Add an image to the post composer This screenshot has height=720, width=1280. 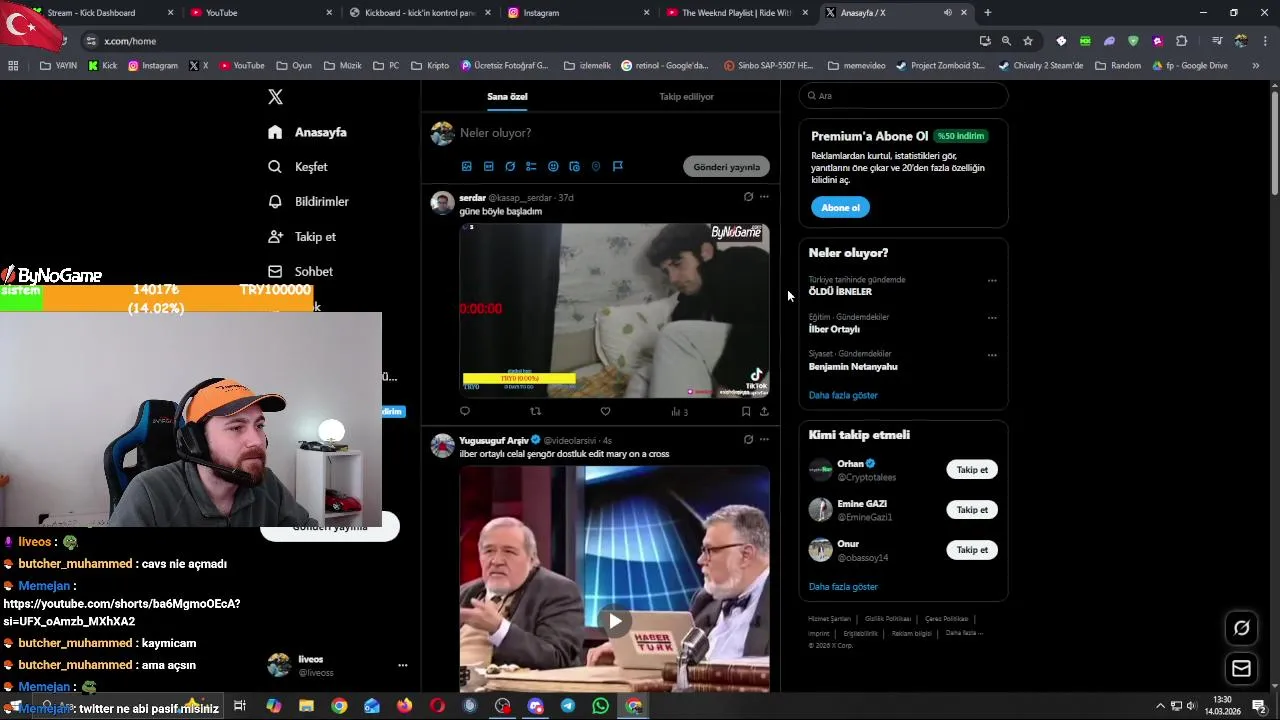466,167
